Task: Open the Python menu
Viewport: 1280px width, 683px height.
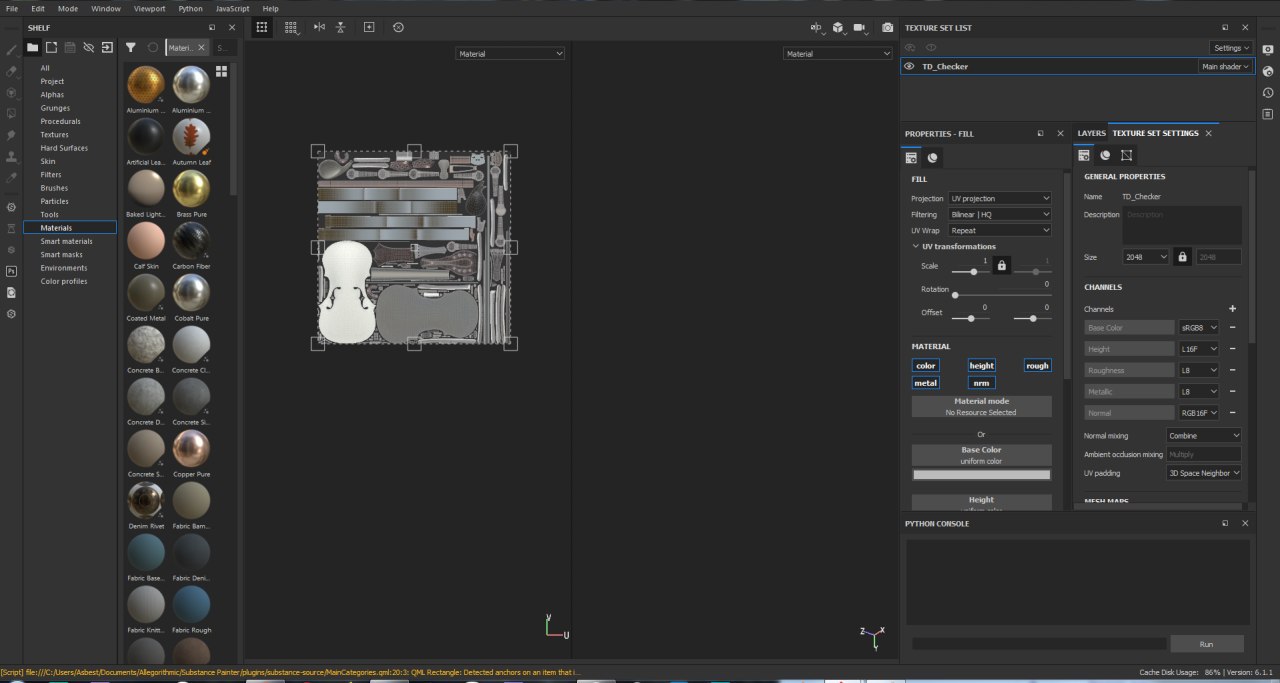Action: tap(190, 8)
